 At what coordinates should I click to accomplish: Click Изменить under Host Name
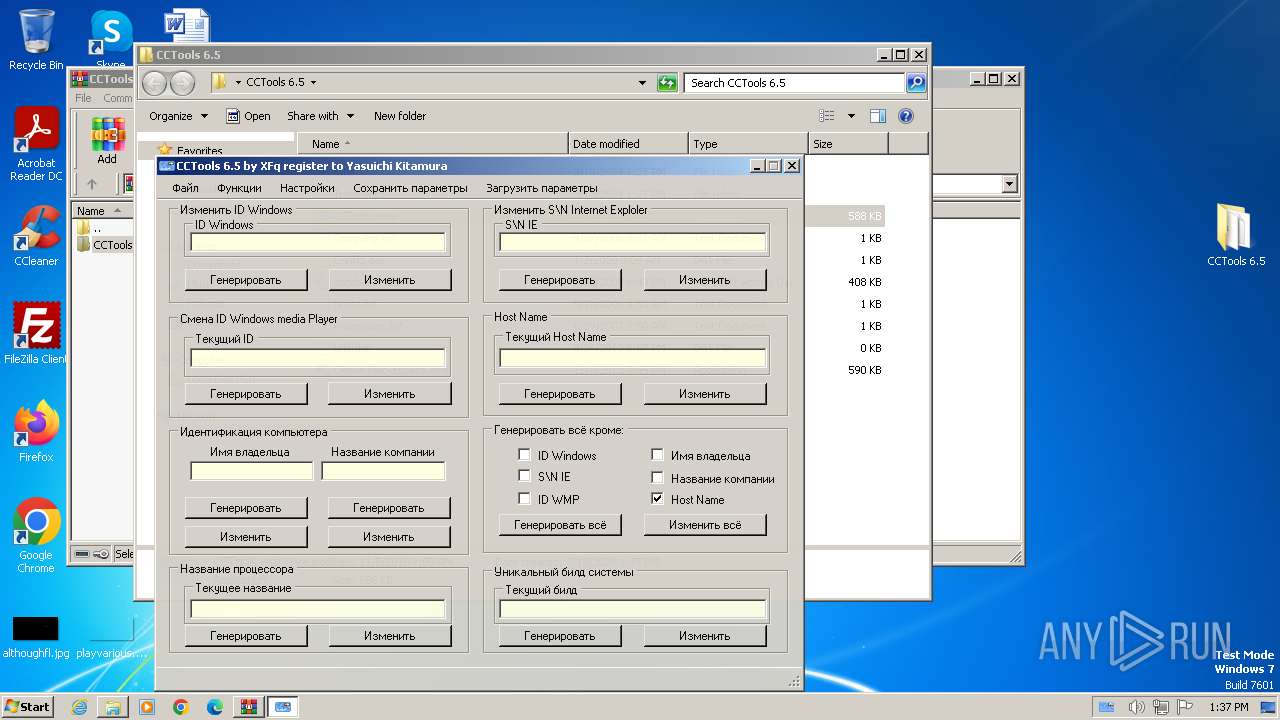705,394
